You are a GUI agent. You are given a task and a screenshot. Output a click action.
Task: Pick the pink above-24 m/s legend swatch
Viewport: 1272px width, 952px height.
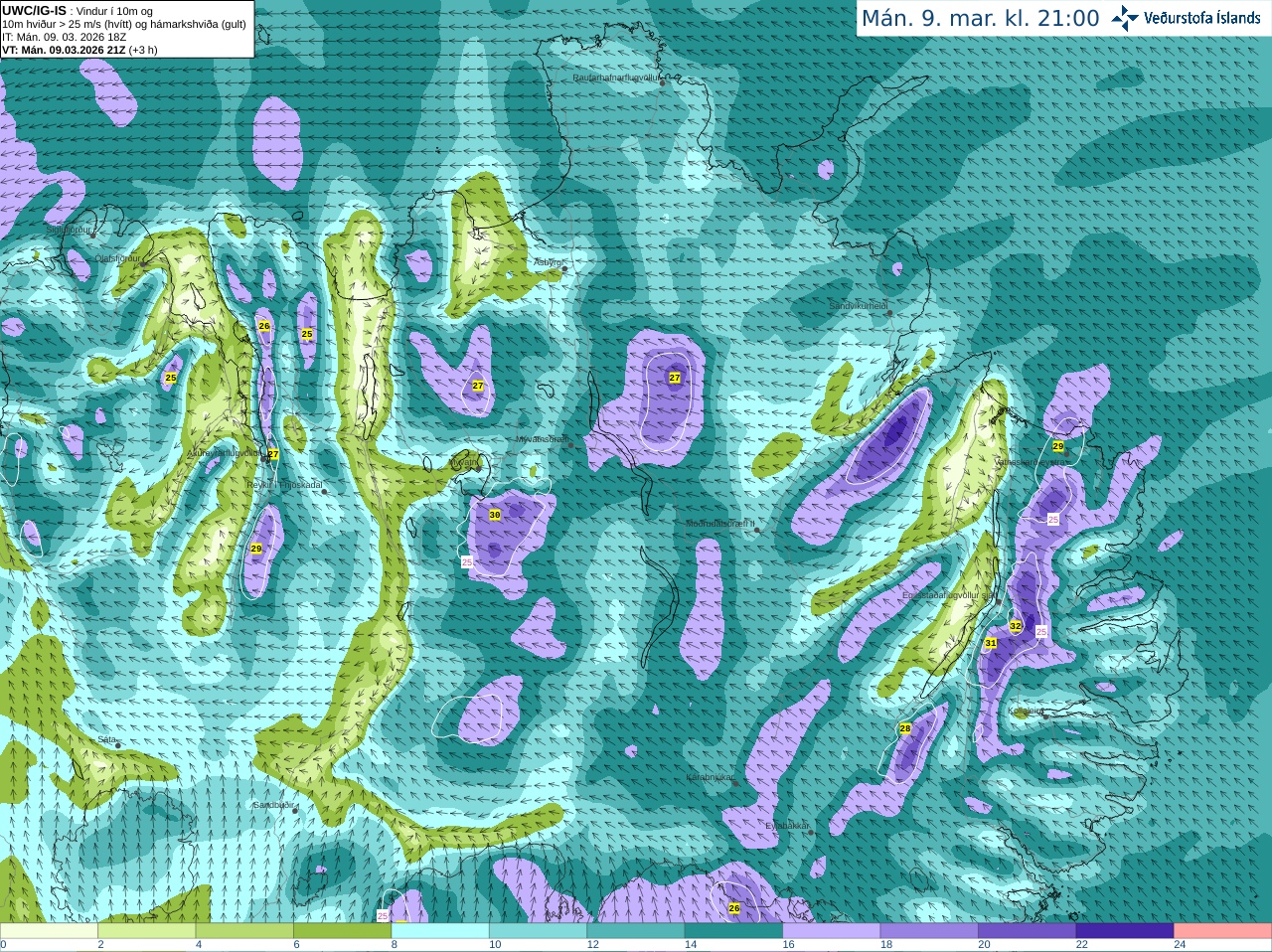pyautogui.click(x=1223, y=931)
